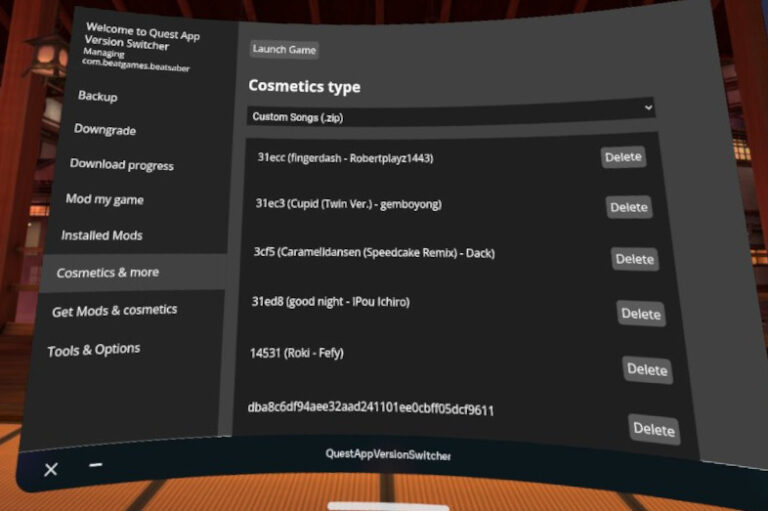The image size is (768, 511).
Task: Open the Backup section
Action: tap(98, 96)
